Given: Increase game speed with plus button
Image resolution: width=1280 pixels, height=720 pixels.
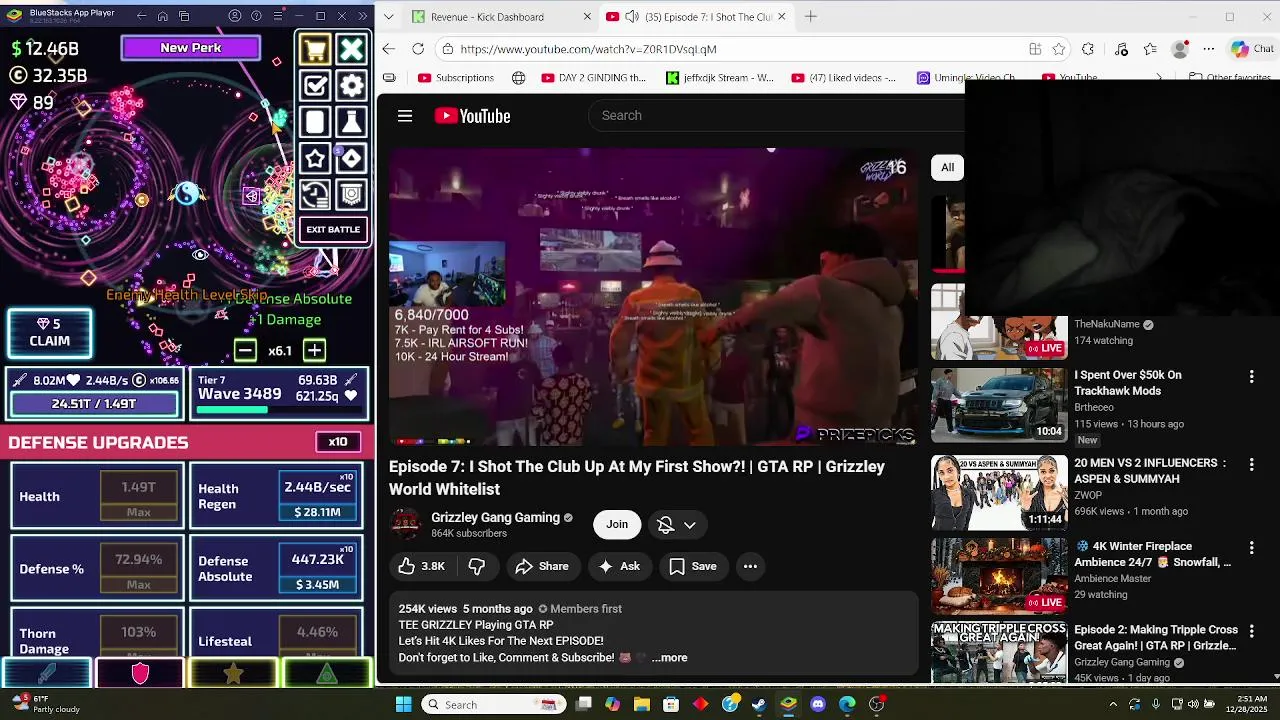Looking at the screenshot, I should [314, 350].
